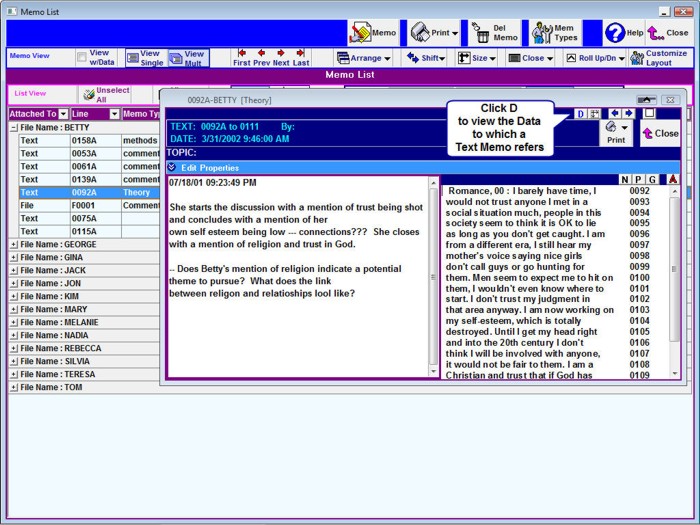The image size is (700, 525).
Task: Open the Del Memo tool
Action: coord(495,33)
